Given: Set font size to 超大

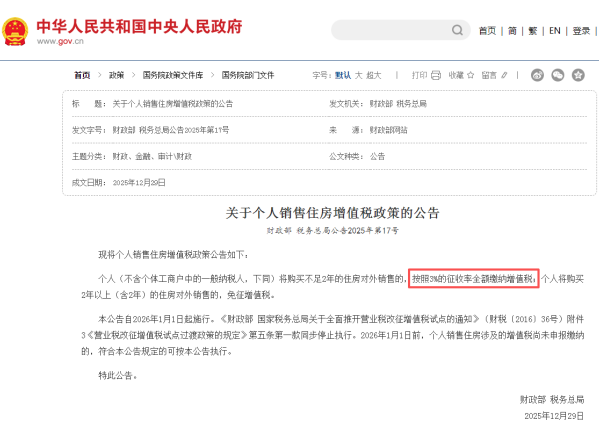Looking at the screenshot, I should point(374,75).
